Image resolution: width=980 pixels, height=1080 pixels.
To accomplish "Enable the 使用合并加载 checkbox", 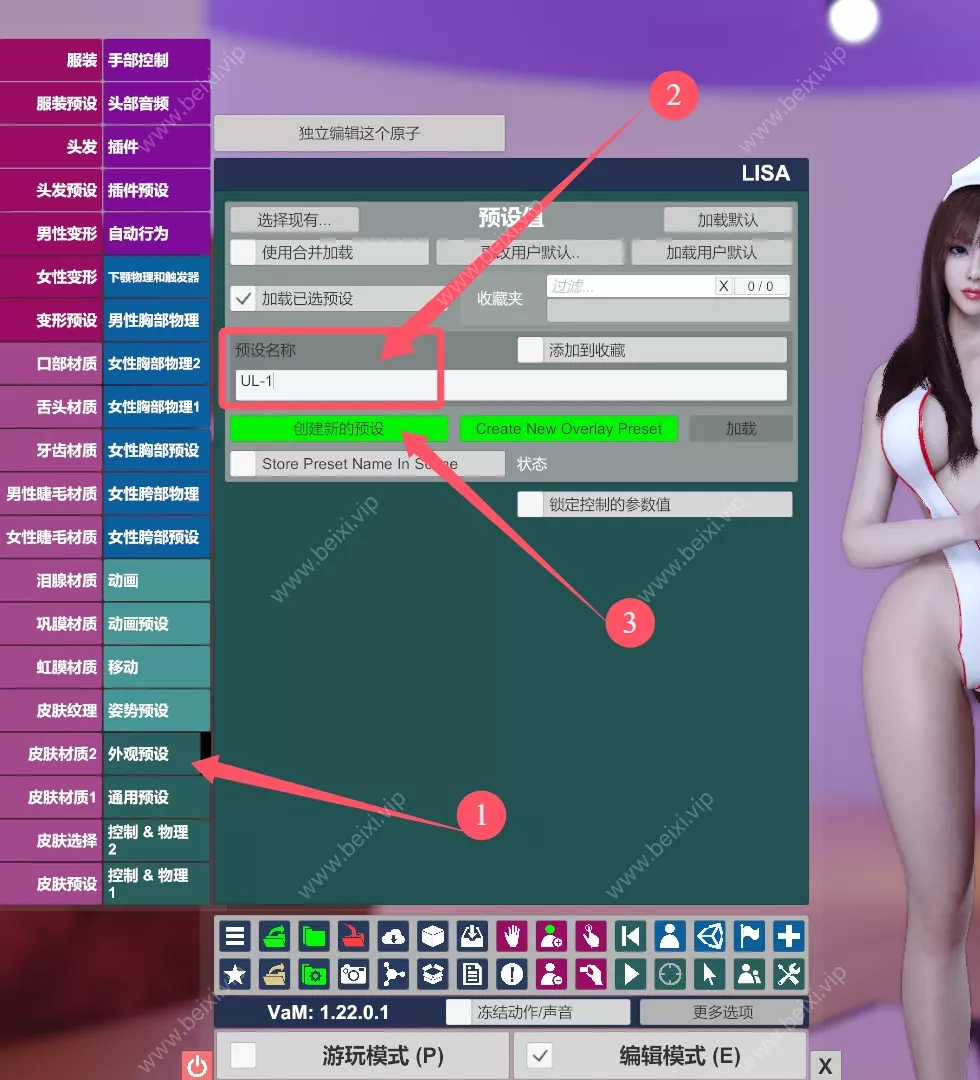I will click(x=243, y=252).
